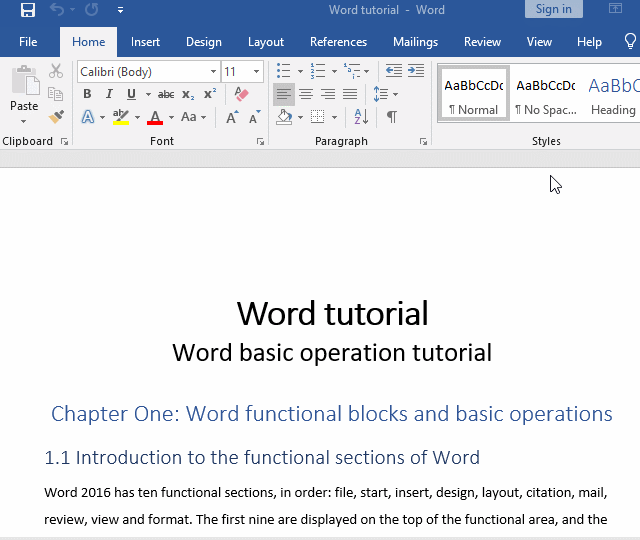Click the Copy icon

tap(55, 94)
